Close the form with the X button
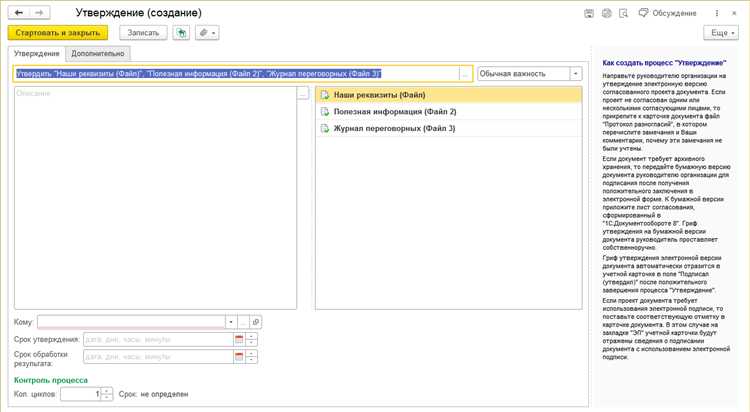750x412 pixels. (734, 13)
